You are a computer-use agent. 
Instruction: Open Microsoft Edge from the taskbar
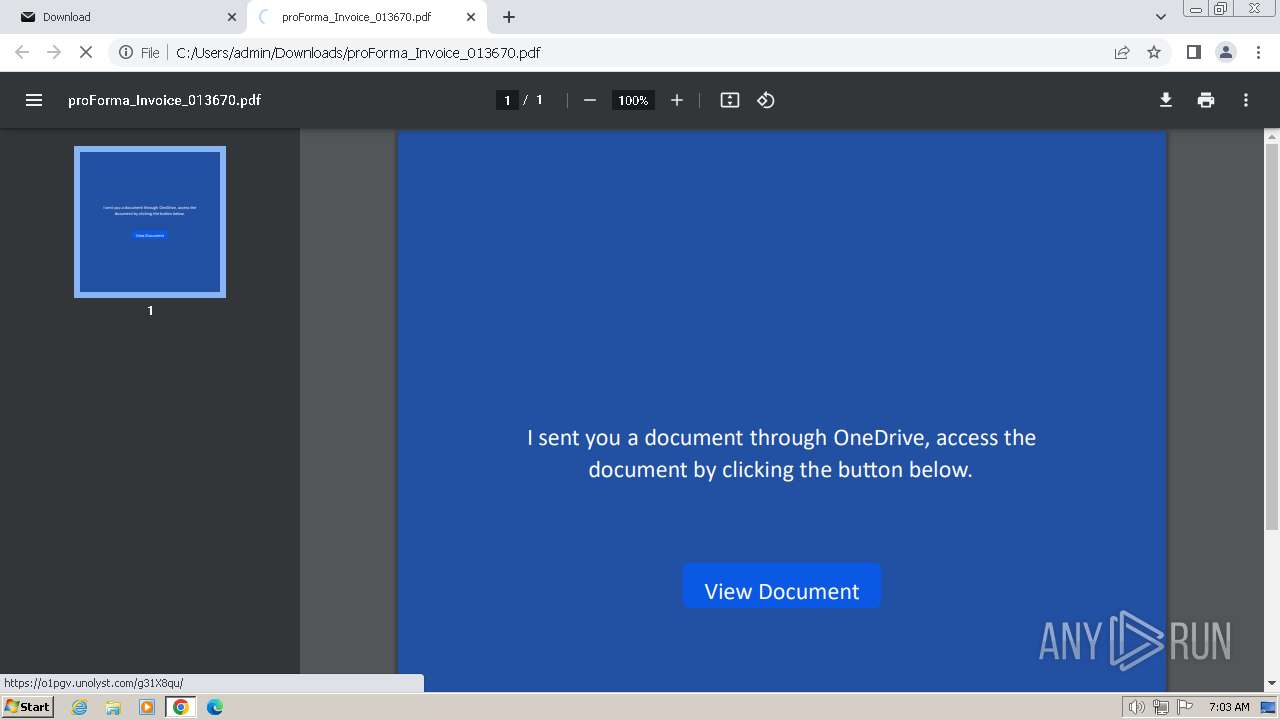[215, 707]
